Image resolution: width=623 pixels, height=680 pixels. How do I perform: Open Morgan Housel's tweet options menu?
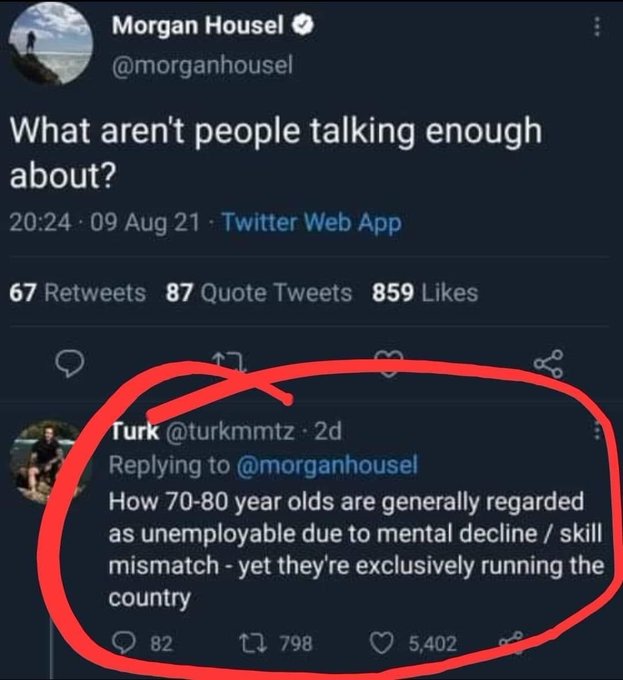[597, 27]
